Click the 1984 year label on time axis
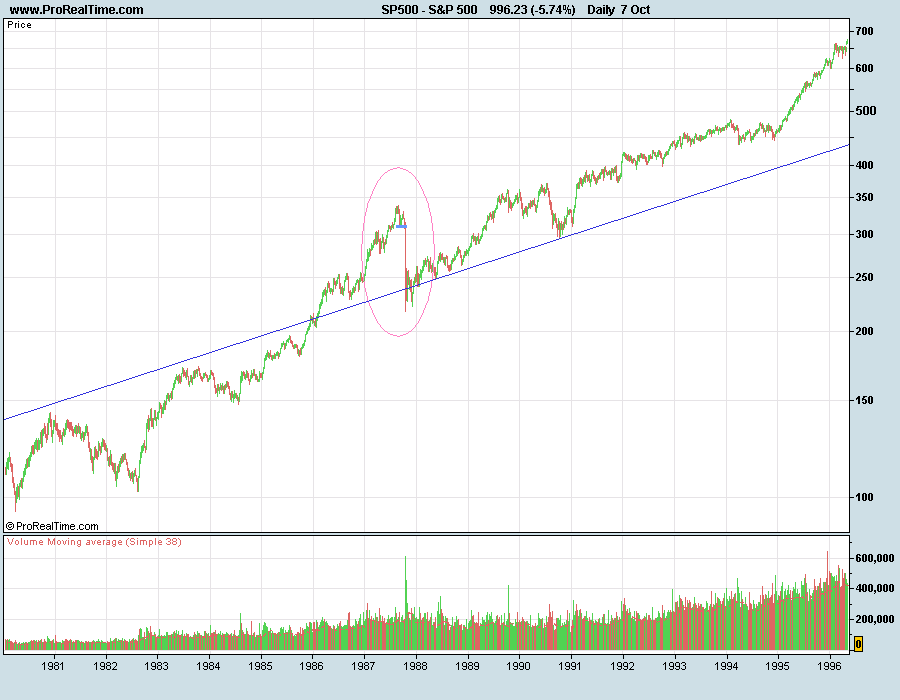 pyautogui.click(x=208, y=666)
